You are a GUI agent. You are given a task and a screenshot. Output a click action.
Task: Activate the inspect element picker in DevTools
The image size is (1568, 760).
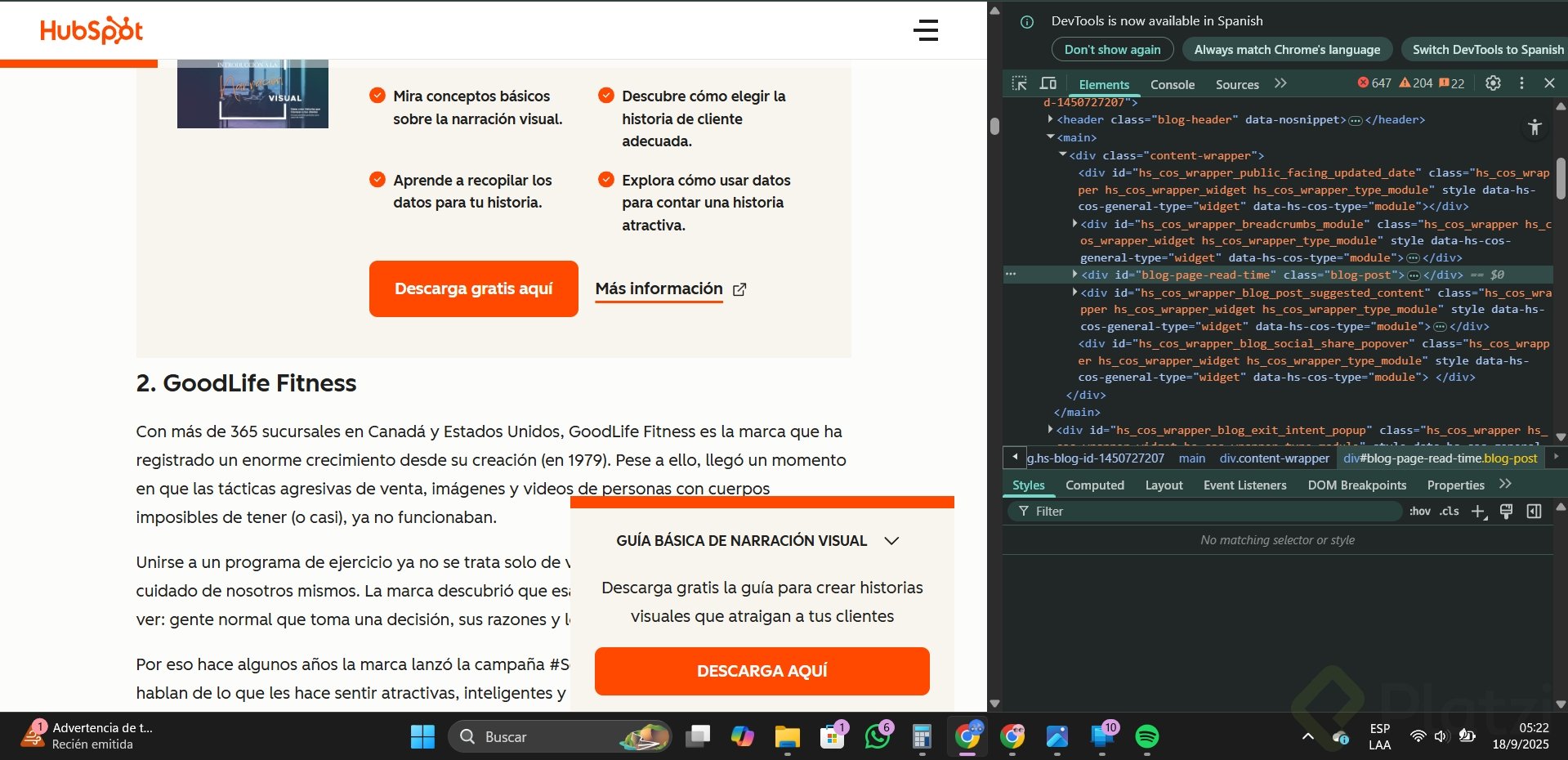pos(1019,83)
